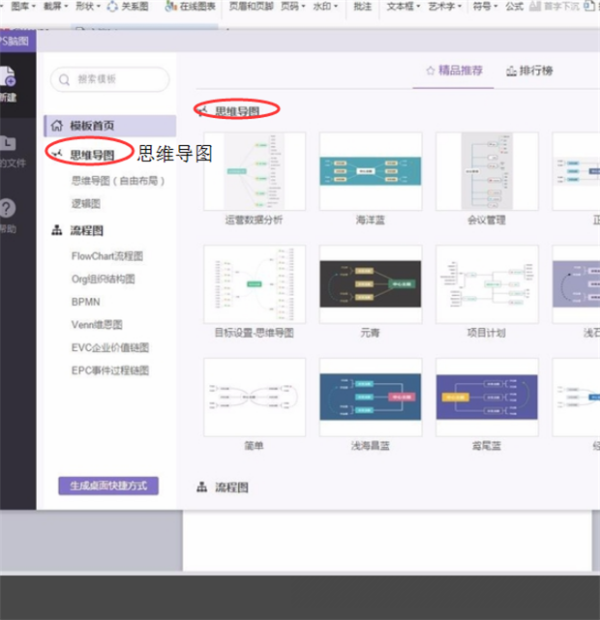Click the 思维导图 section heading above templates
The width and height of the screenshot is (600, 620).
click(x=237, y=111)
